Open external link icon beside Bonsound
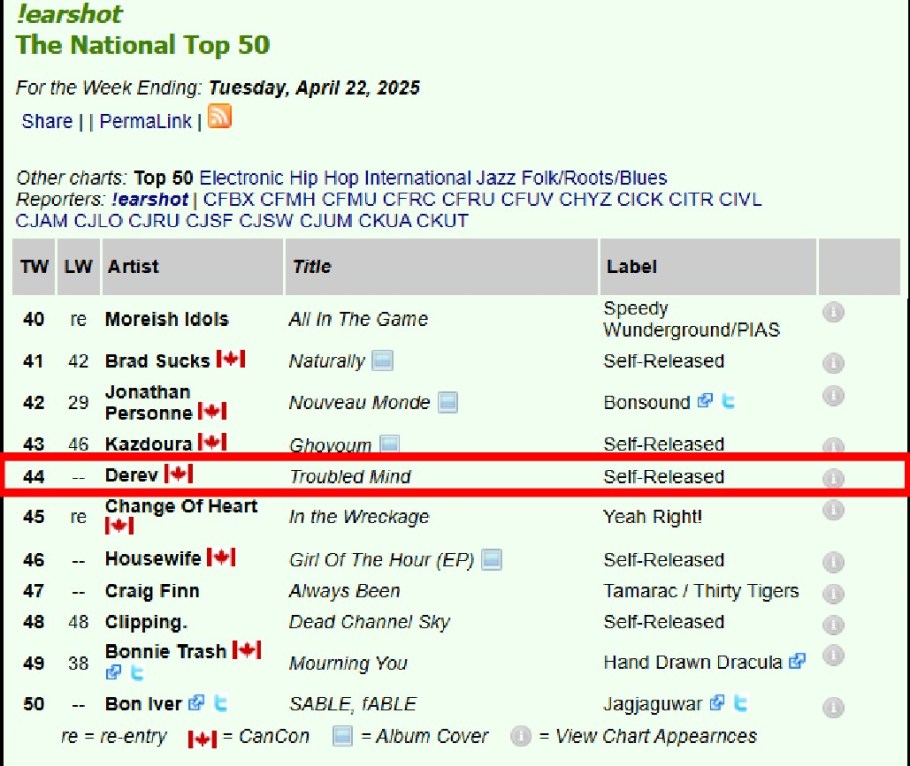The height and width of the screenshot is (766, 910). coord(706,401)
